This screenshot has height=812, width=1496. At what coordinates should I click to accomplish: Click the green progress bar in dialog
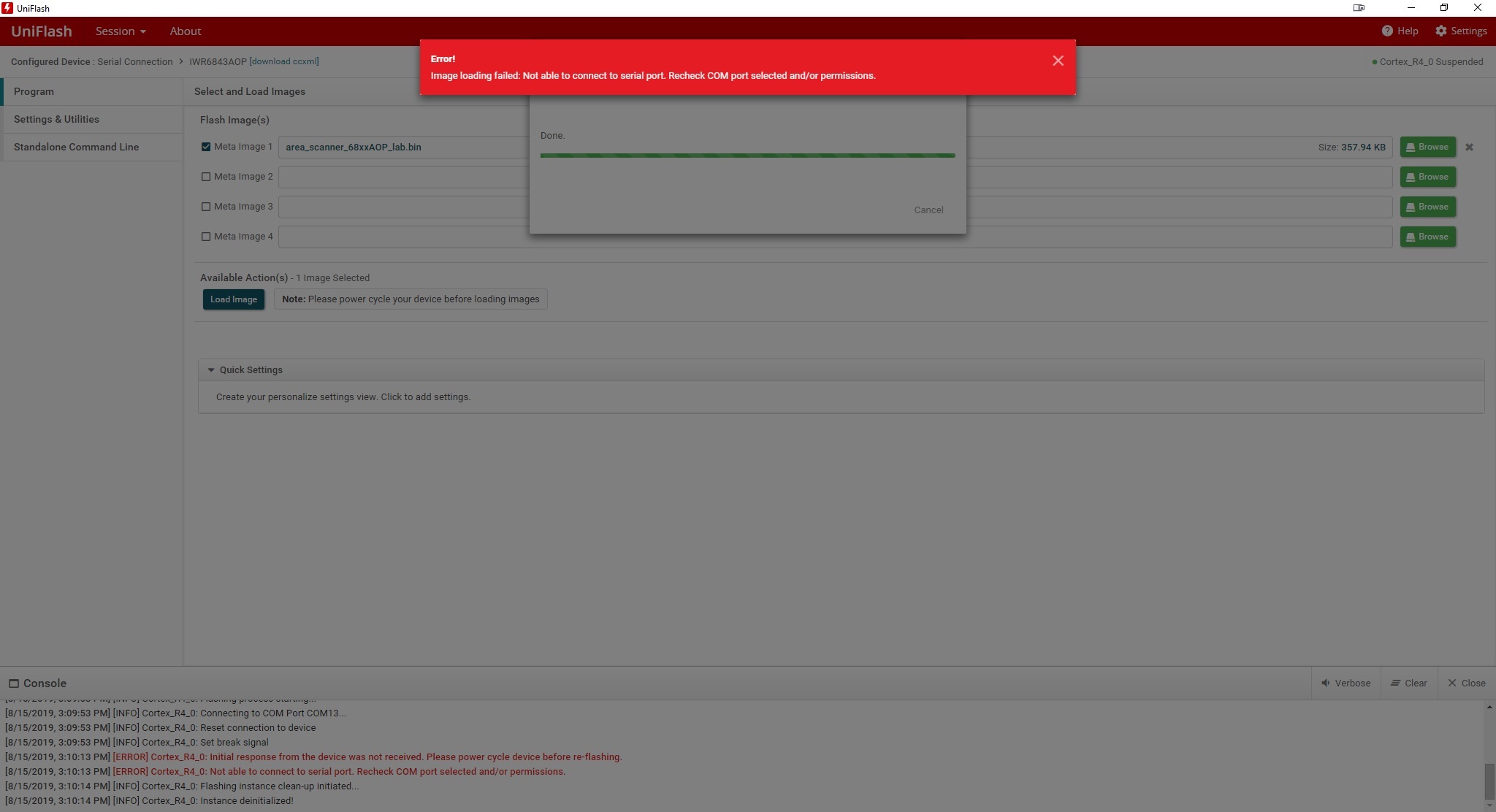pyautogui.click(x=747, y=156)
